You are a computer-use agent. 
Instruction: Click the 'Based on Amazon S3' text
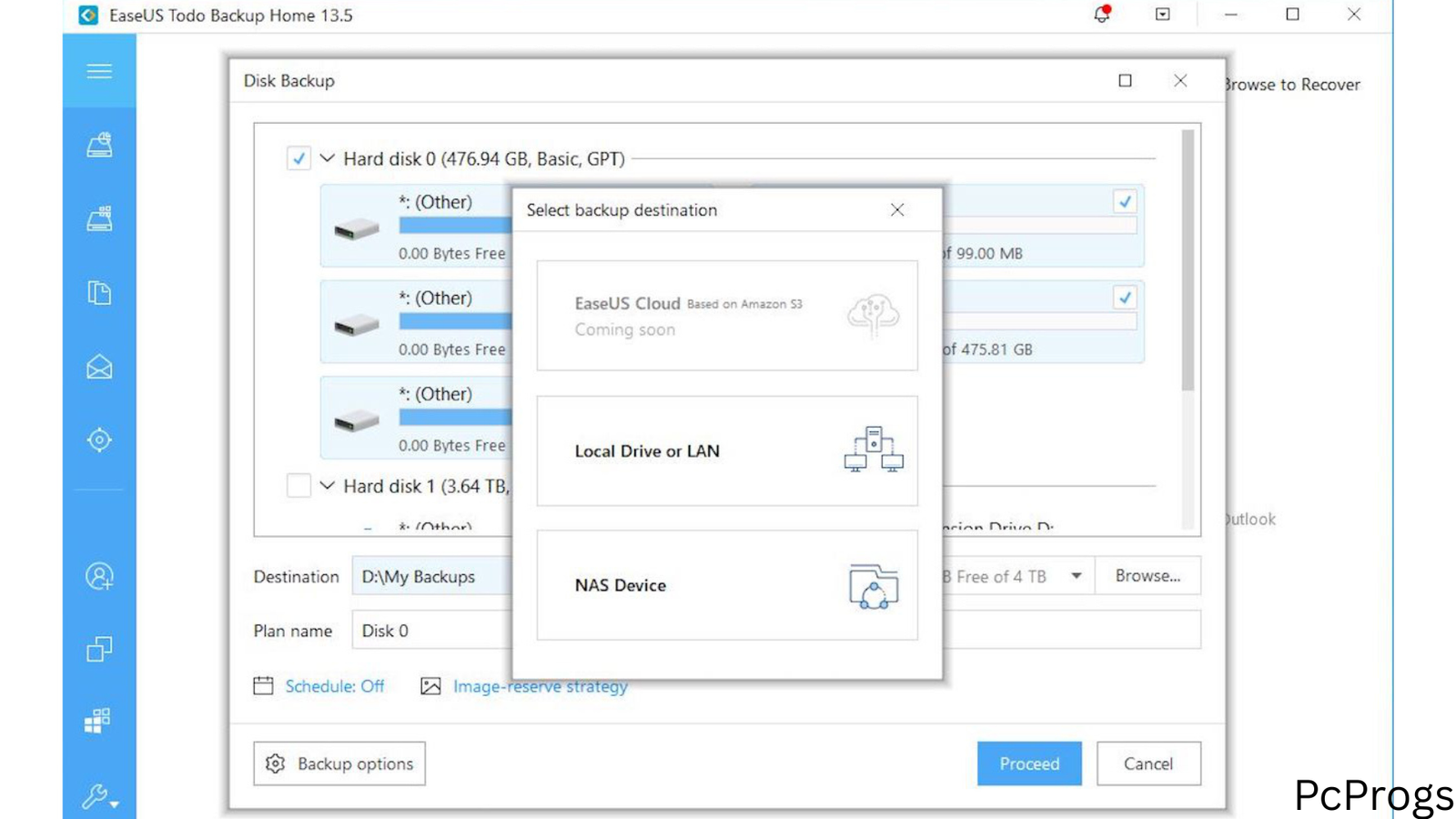[744, 304]
